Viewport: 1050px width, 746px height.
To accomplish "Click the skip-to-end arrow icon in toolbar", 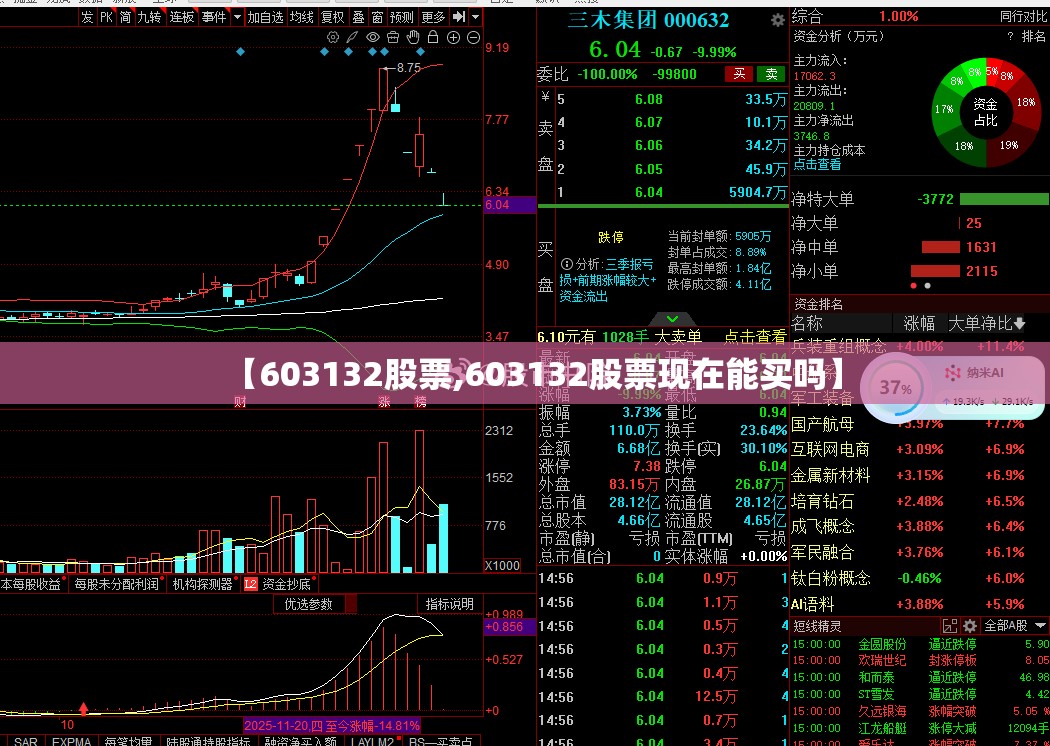I will [x=459, y=17].
